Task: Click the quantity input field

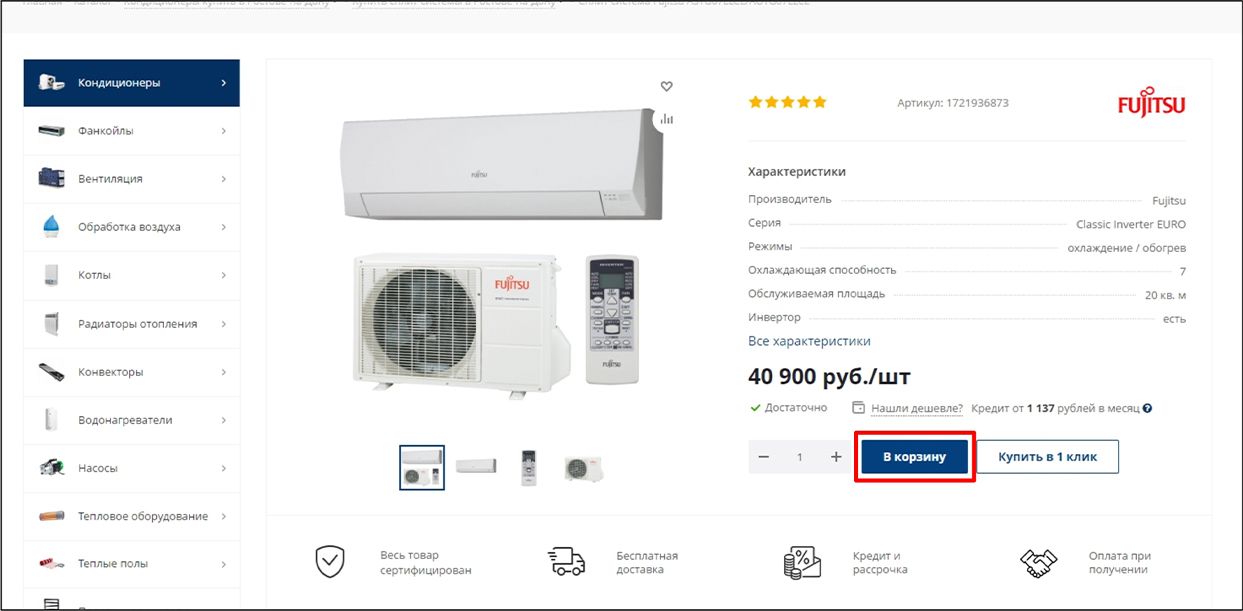Action: (x=800, y=457)
